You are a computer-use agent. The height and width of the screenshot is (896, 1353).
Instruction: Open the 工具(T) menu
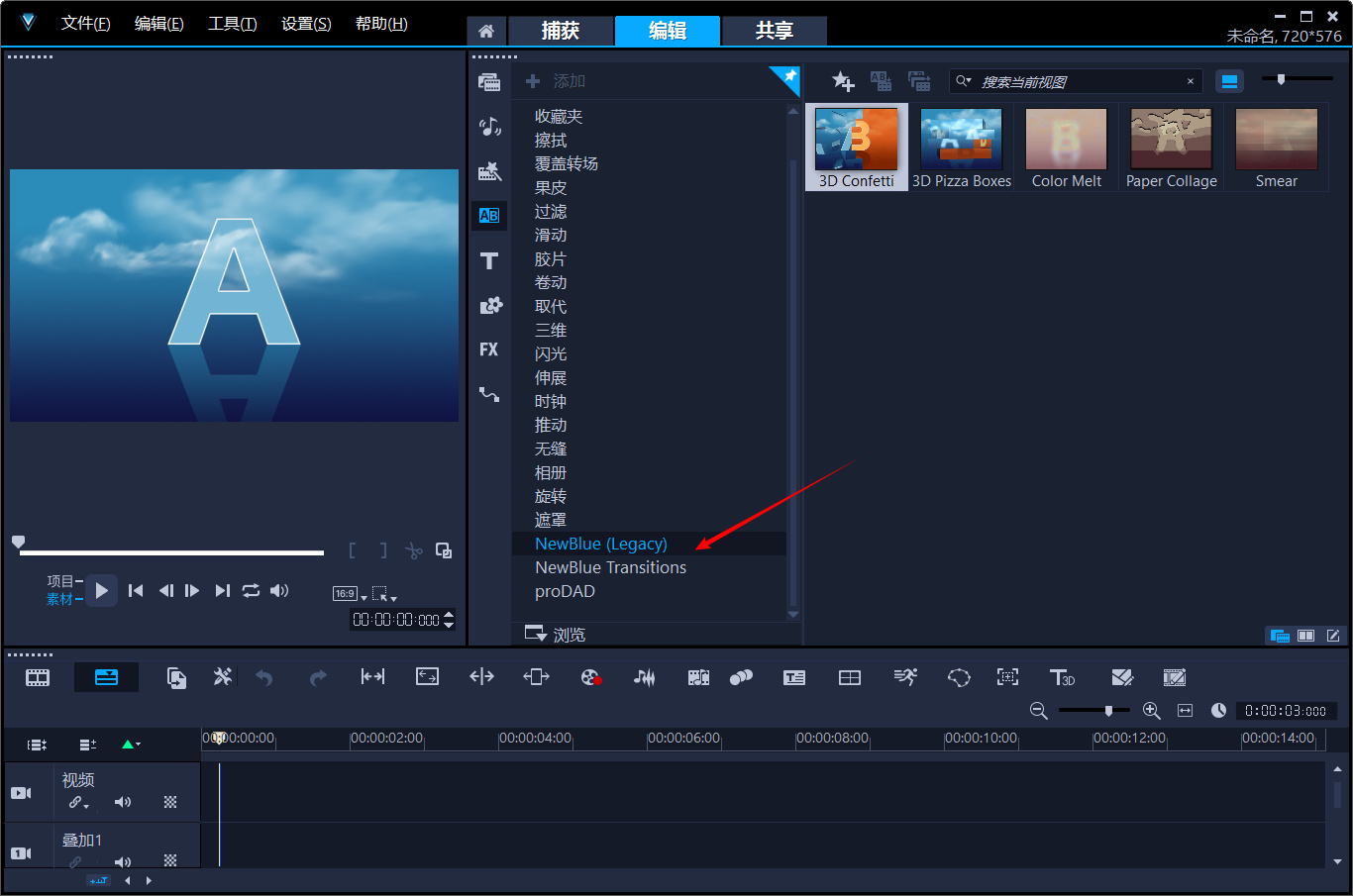click(x=232, y=24)
